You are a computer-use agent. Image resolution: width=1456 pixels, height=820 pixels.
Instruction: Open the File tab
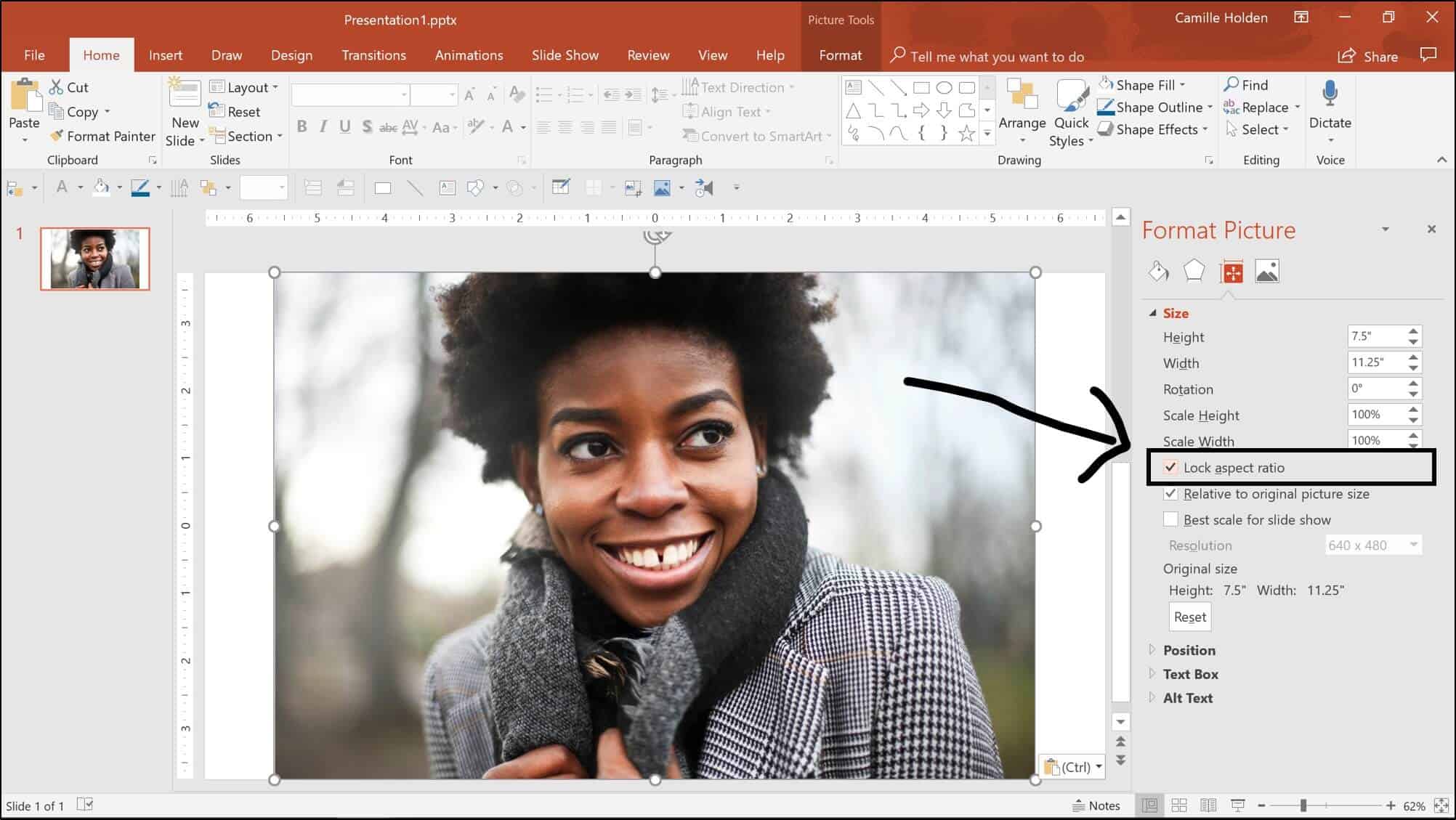point(34,55)
